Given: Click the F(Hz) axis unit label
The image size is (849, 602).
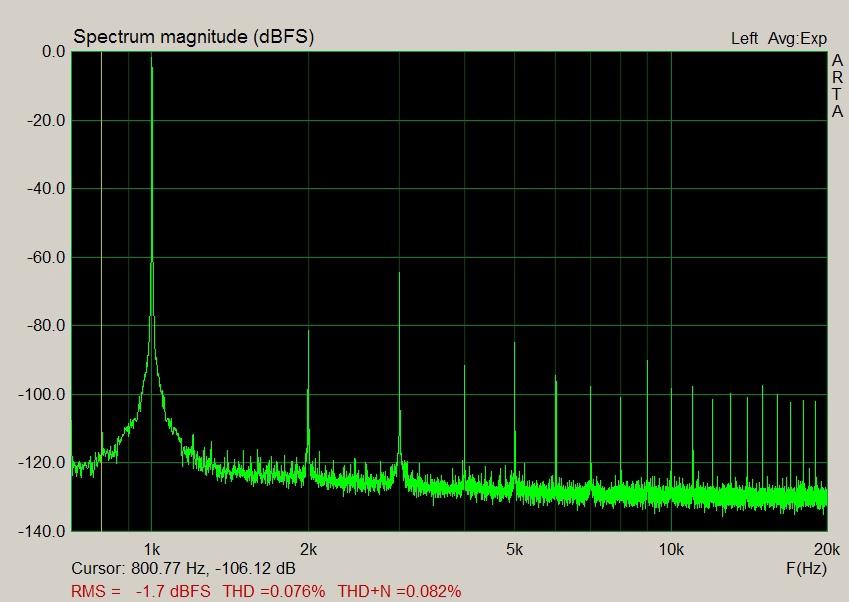Looking at the screenshot, I should point(806,569).
